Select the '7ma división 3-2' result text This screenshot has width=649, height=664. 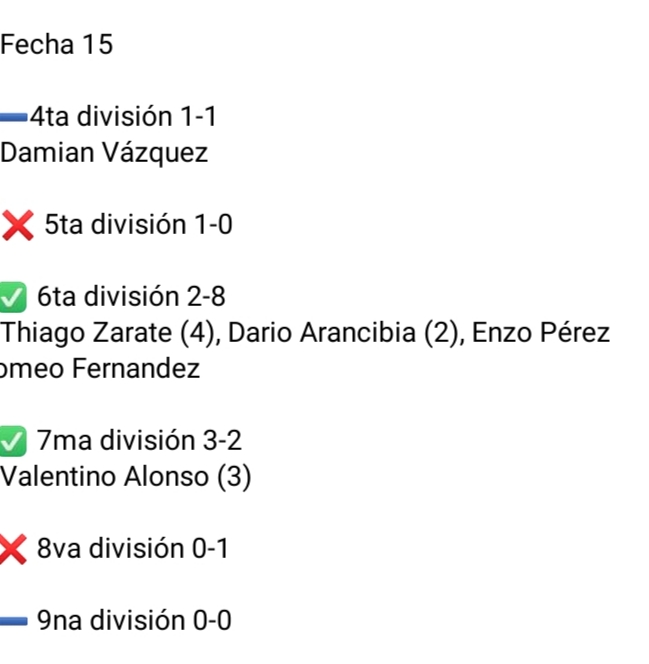point(139,441)
